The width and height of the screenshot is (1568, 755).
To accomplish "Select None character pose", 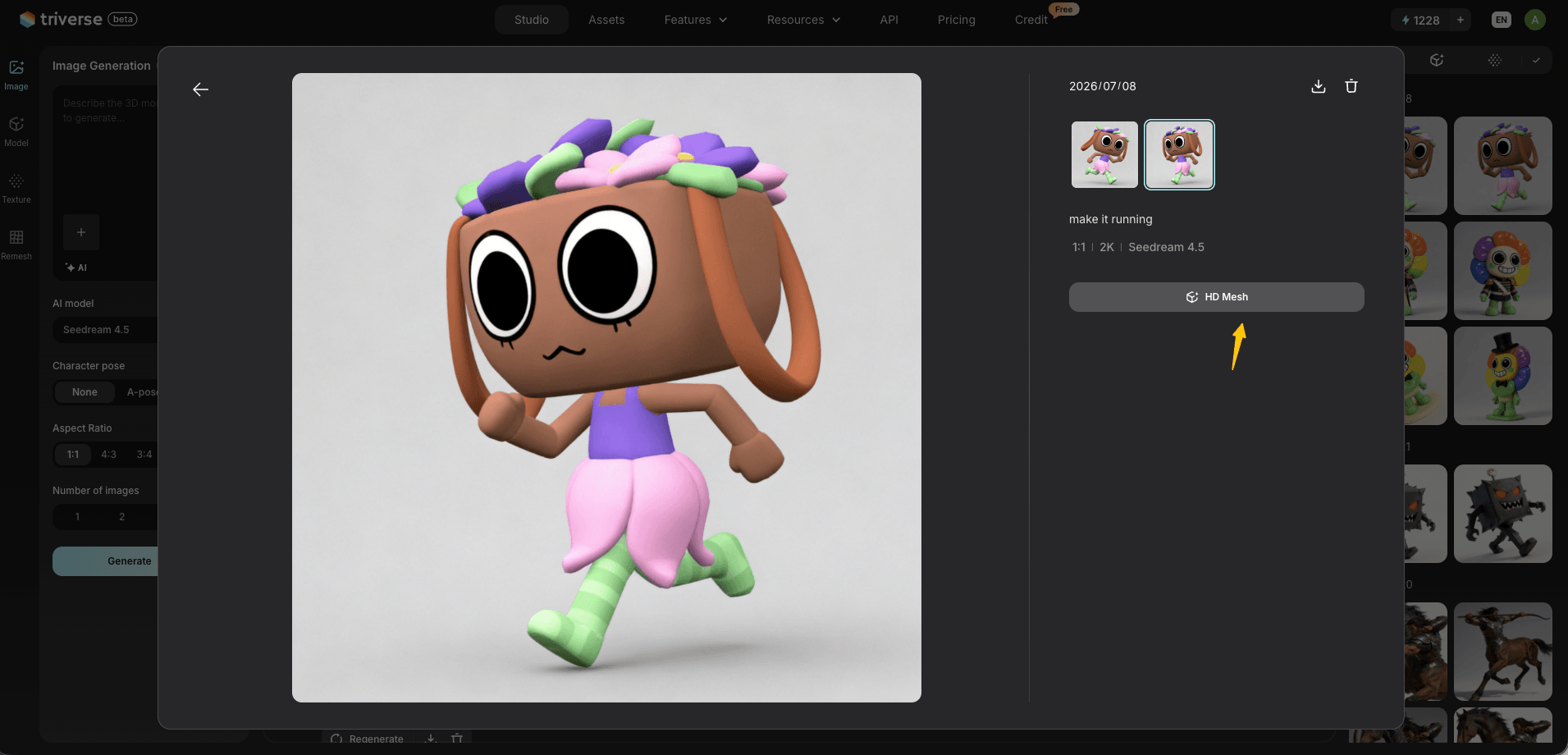I will point(85,392).
